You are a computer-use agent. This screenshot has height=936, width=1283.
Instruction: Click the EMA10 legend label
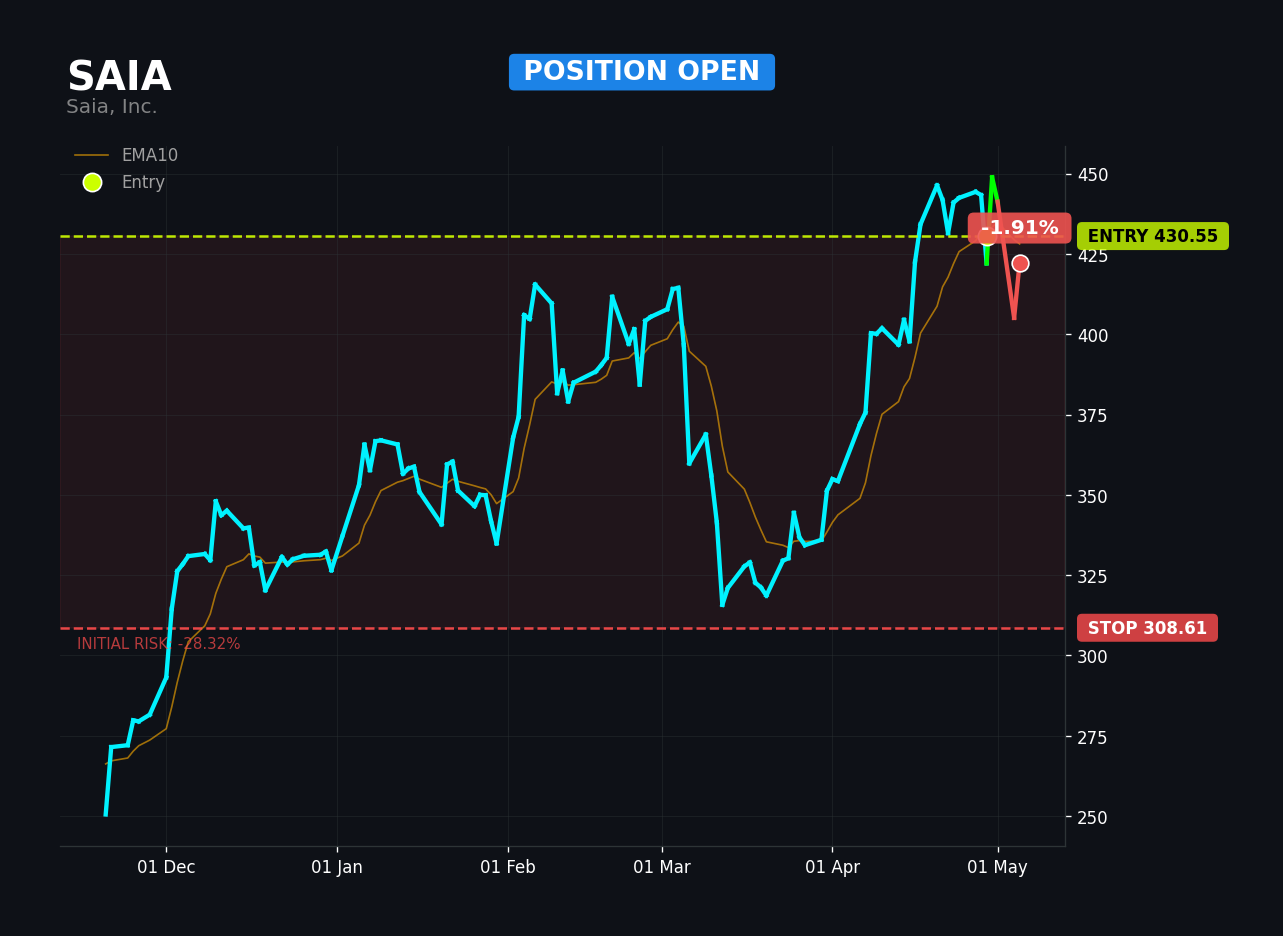[x=150, y=156]
